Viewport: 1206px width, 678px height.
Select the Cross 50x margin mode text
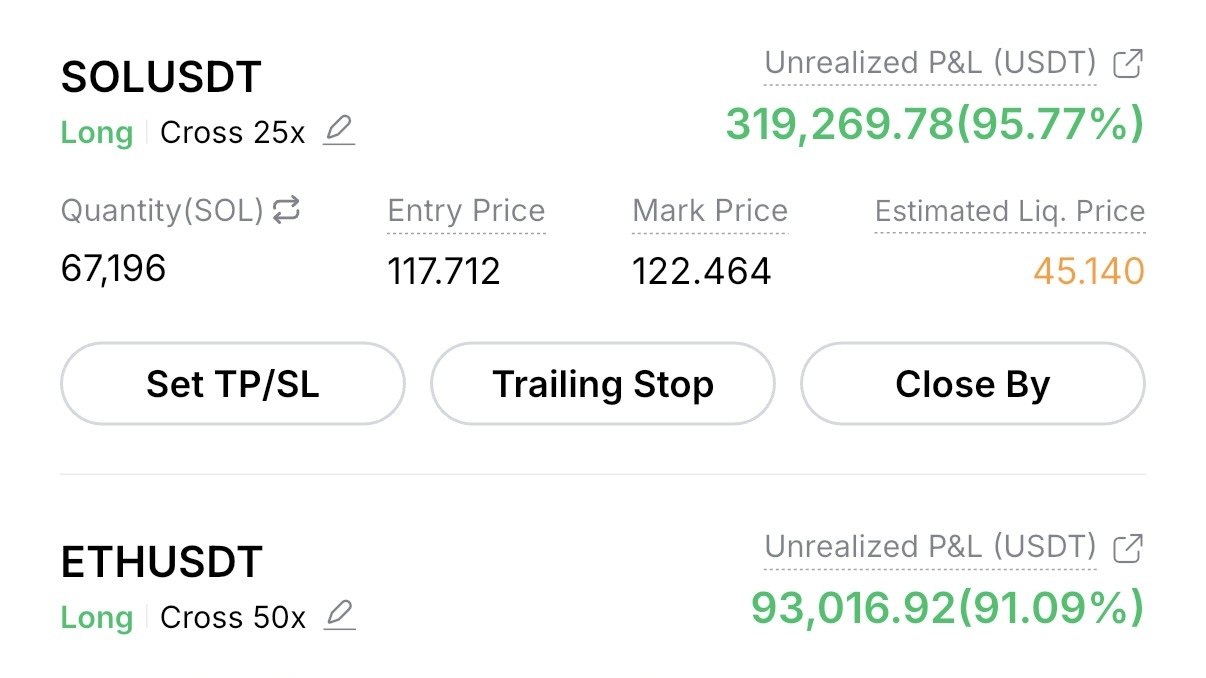233,617
